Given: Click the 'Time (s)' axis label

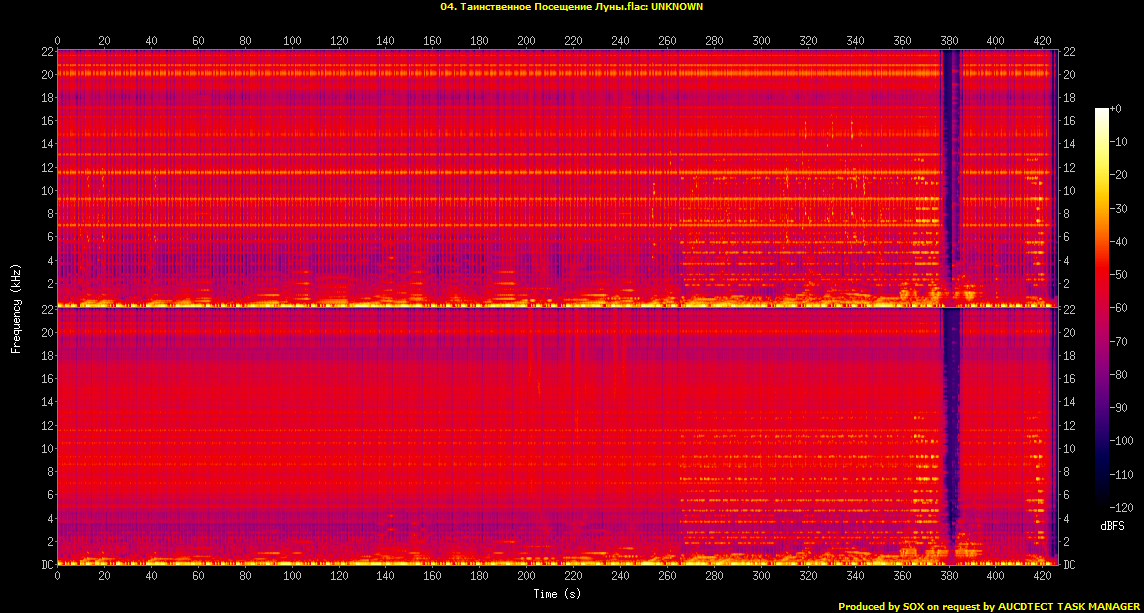Looking at the screenshot, I should [x=557, y=594].
